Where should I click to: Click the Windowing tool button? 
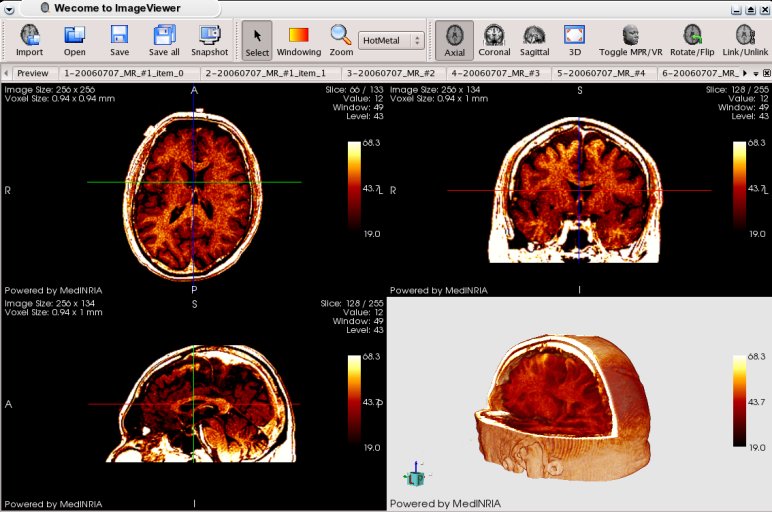pos(299,40)
